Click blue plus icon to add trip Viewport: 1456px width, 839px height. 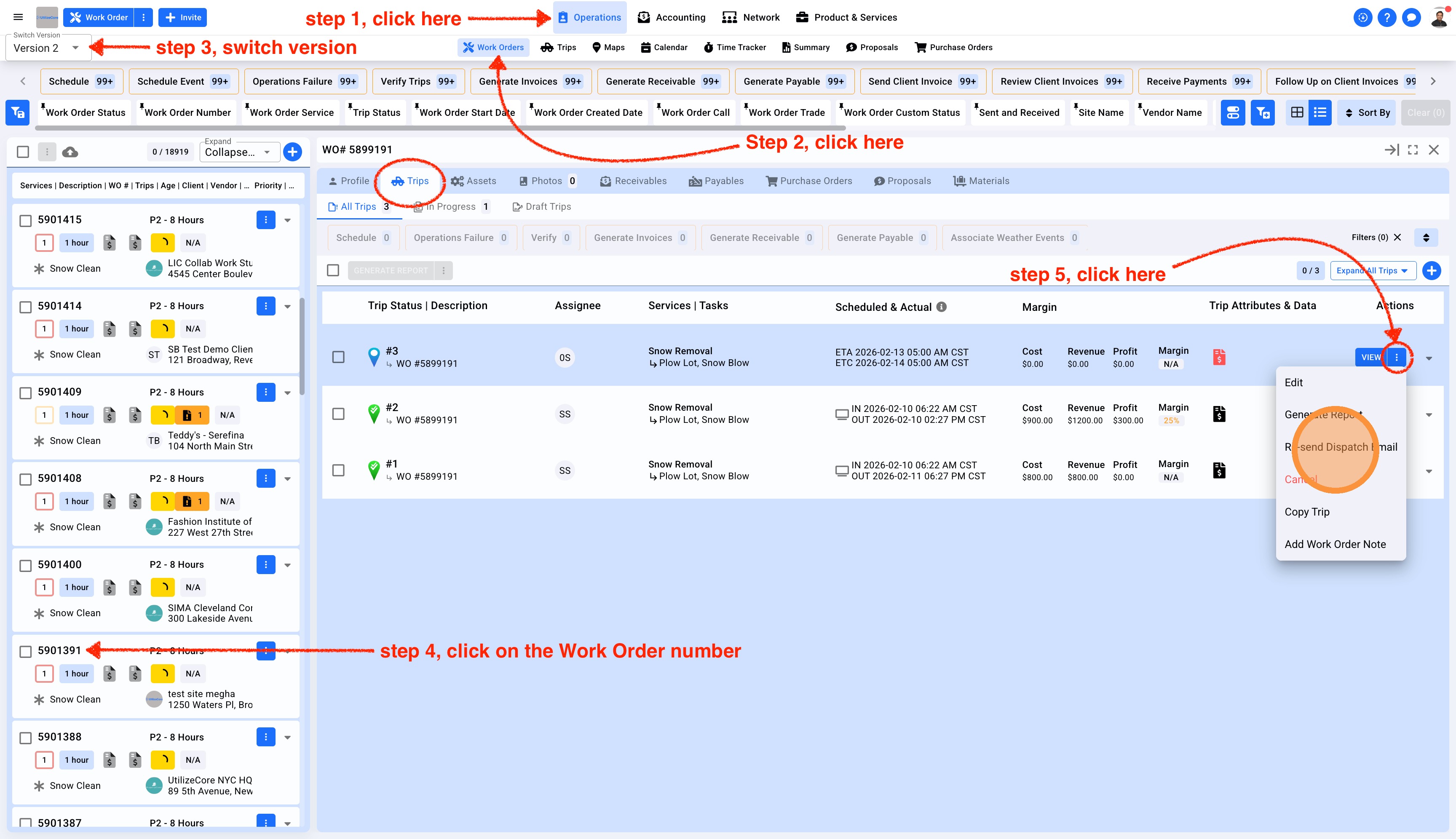(x=1432, y=271)
